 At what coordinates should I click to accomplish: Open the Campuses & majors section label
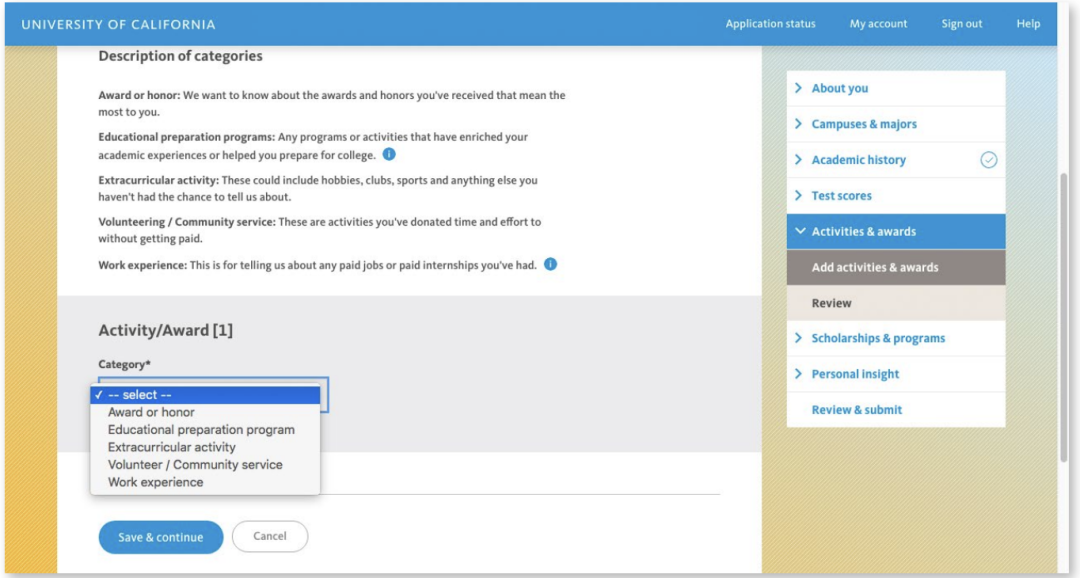864,124
